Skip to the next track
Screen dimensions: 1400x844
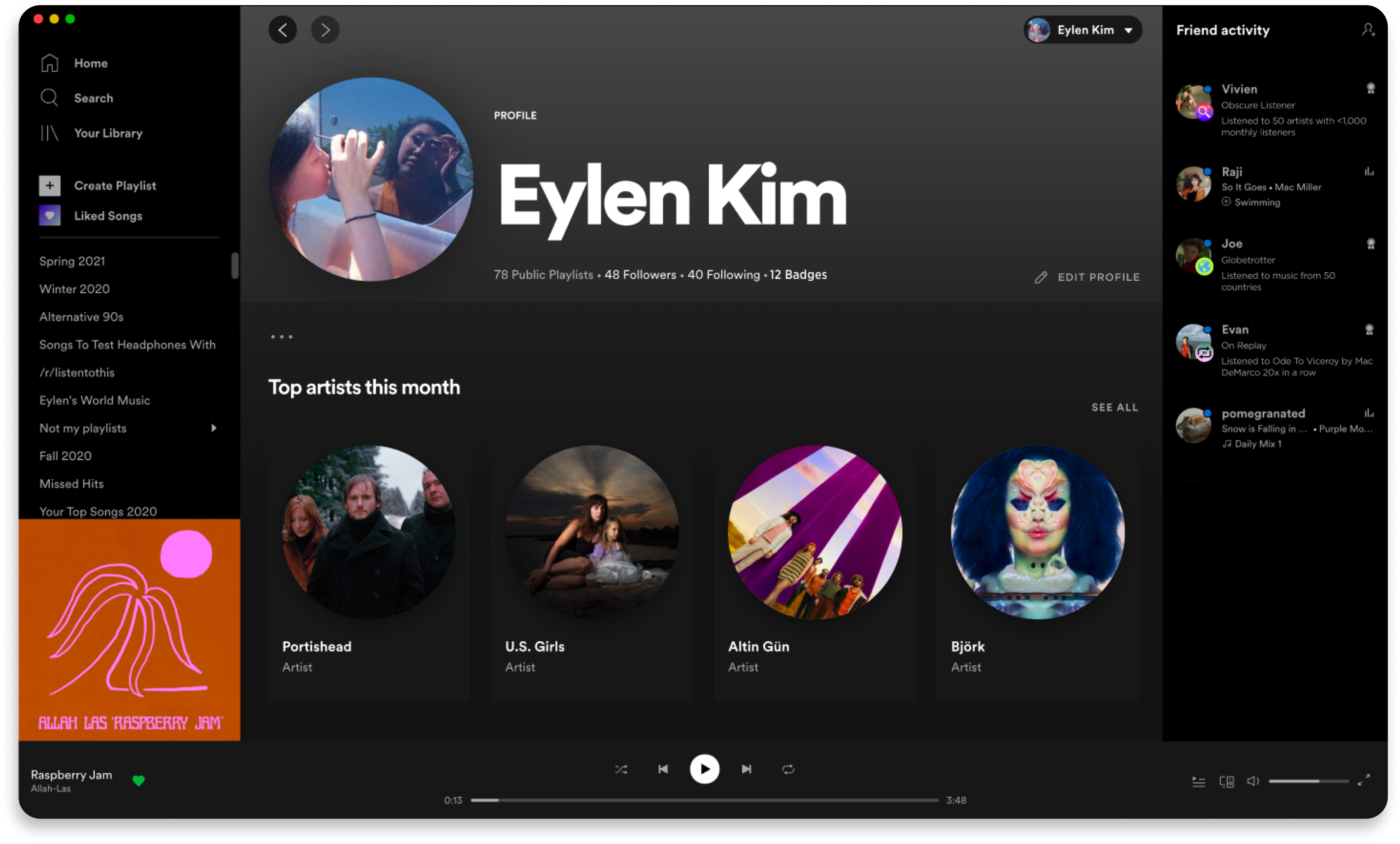pyautogui.click(x=747, y=769)
